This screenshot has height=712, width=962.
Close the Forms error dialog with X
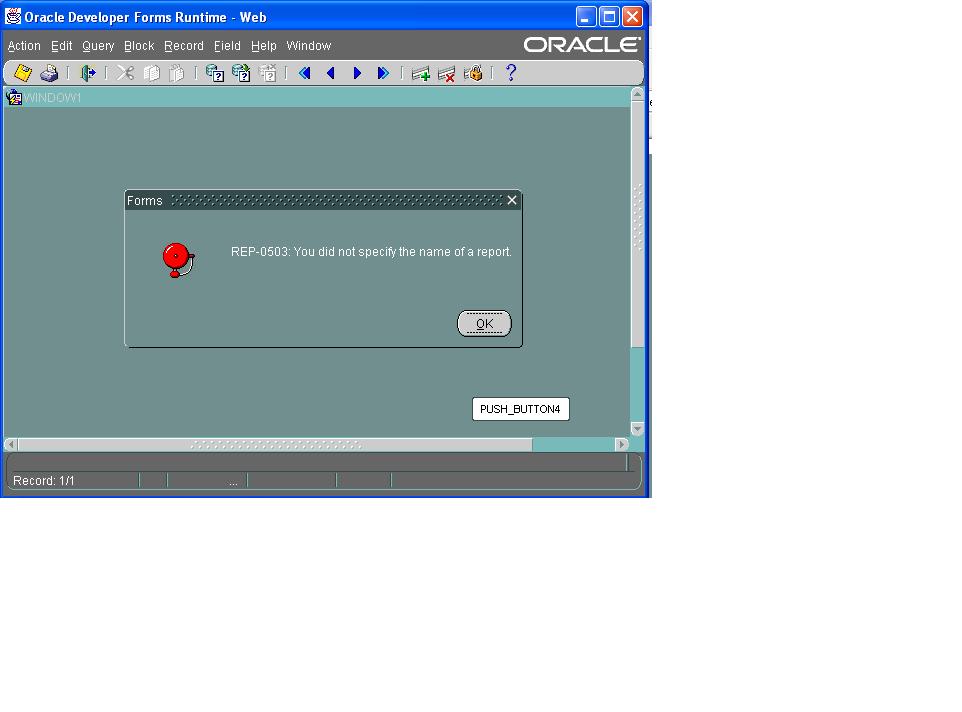[512, 200]
